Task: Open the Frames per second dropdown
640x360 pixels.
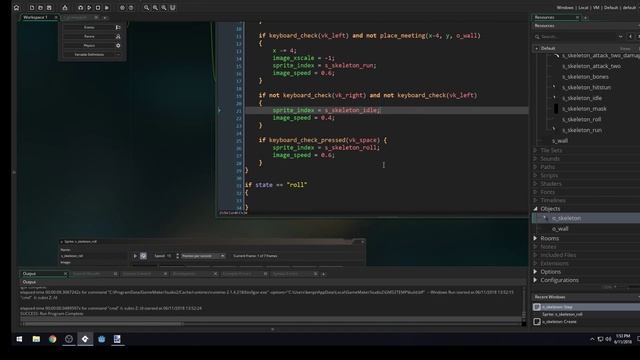Action: click(x=203, y=256)
